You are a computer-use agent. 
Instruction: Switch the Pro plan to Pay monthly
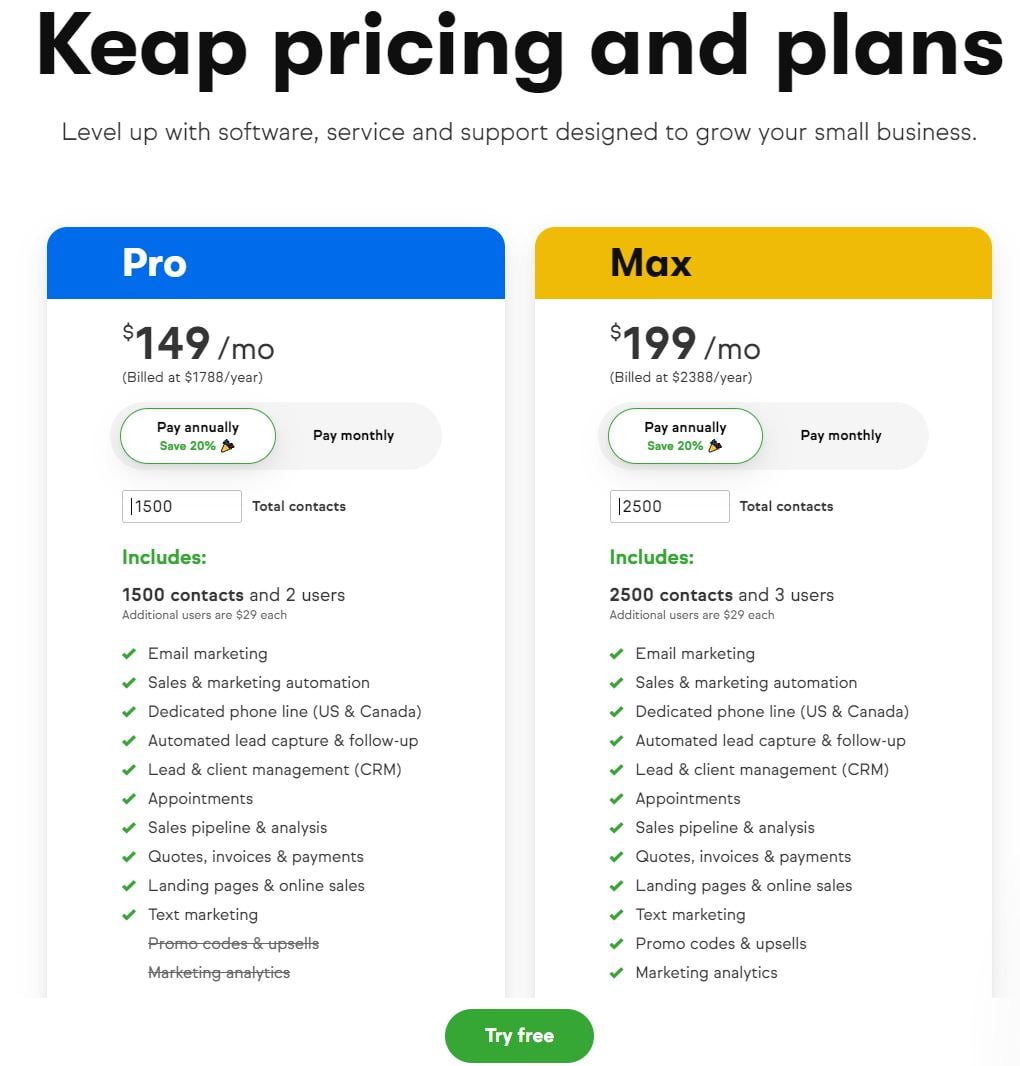click(353, 435)
